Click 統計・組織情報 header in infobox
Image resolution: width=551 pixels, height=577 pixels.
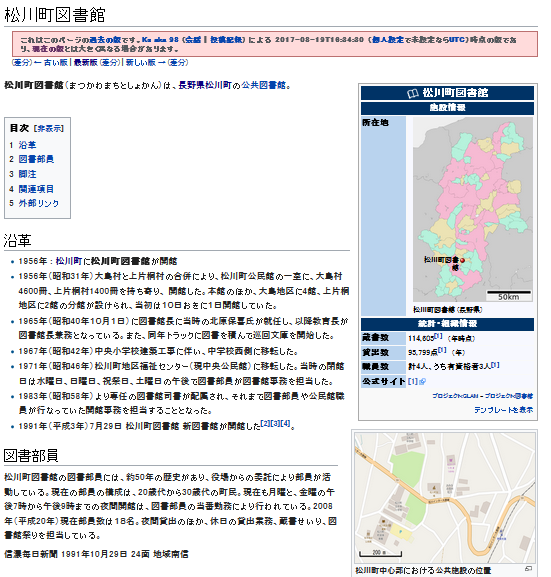(447, 324)
